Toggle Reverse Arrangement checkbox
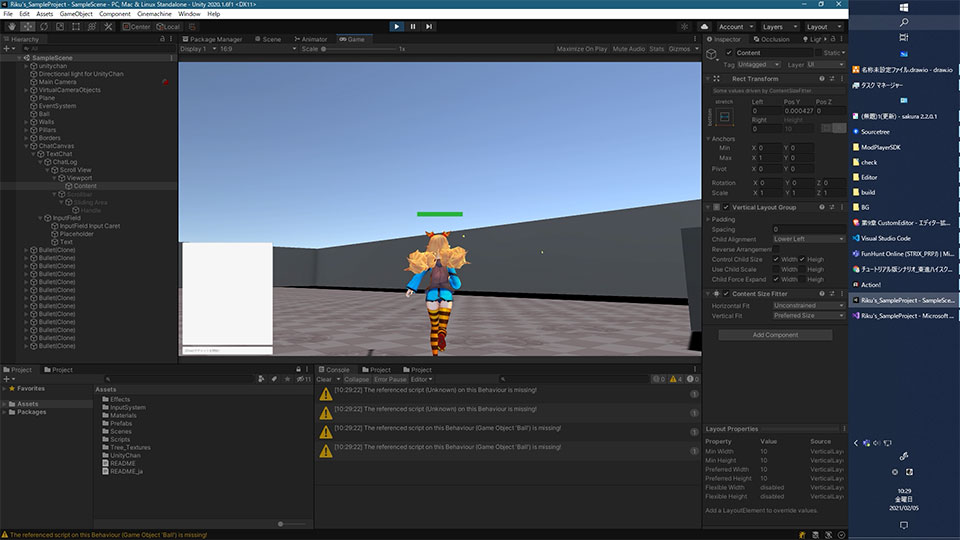This screenshot has height=540, width=960. click(x=776, y=249)
